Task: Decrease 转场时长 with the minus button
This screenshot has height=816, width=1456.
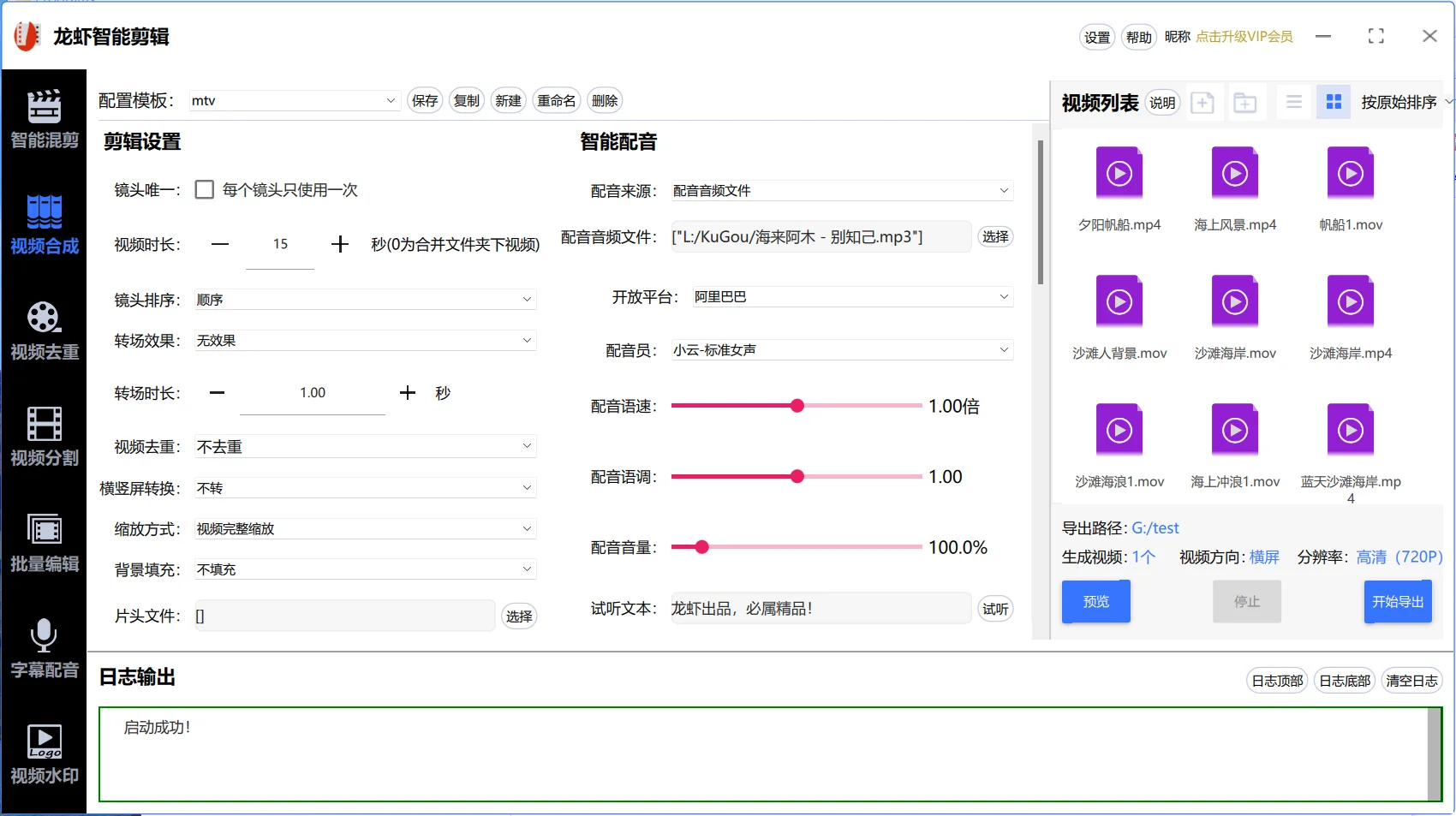Action: (x=218, y=393)
